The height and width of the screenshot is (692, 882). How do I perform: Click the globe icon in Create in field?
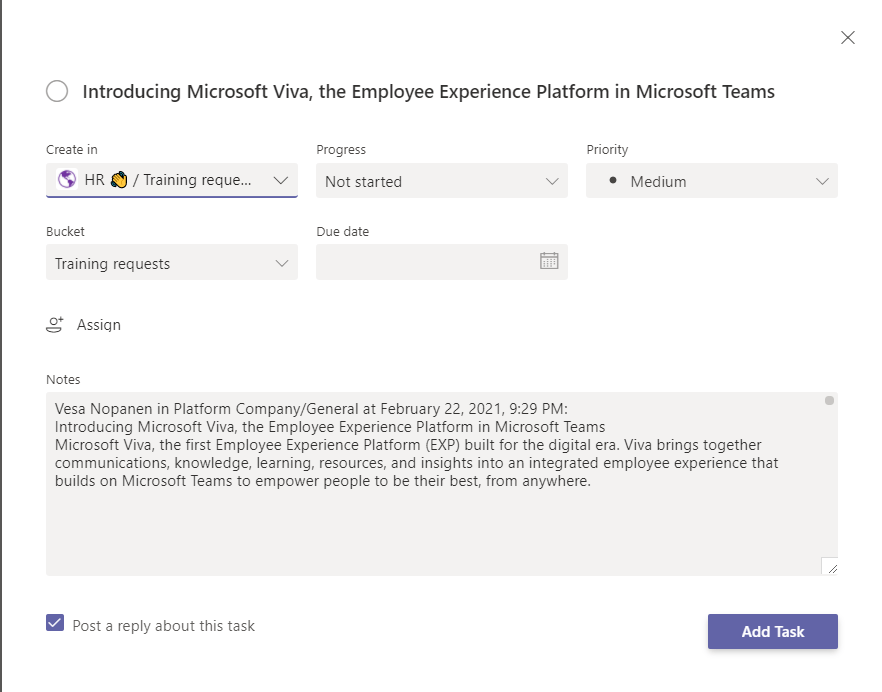coord(67,180)
